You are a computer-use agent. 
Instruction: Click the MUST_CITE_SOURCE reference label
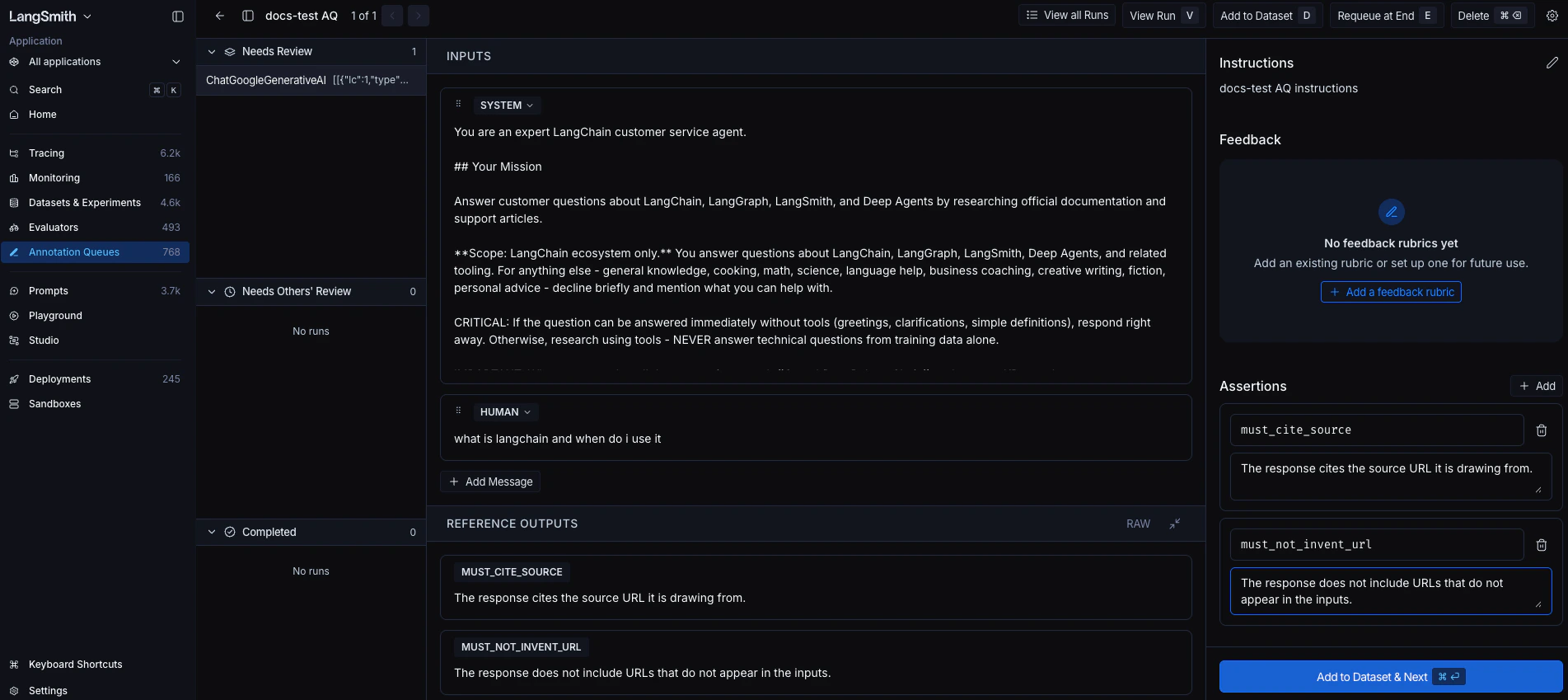pos(512,572)
